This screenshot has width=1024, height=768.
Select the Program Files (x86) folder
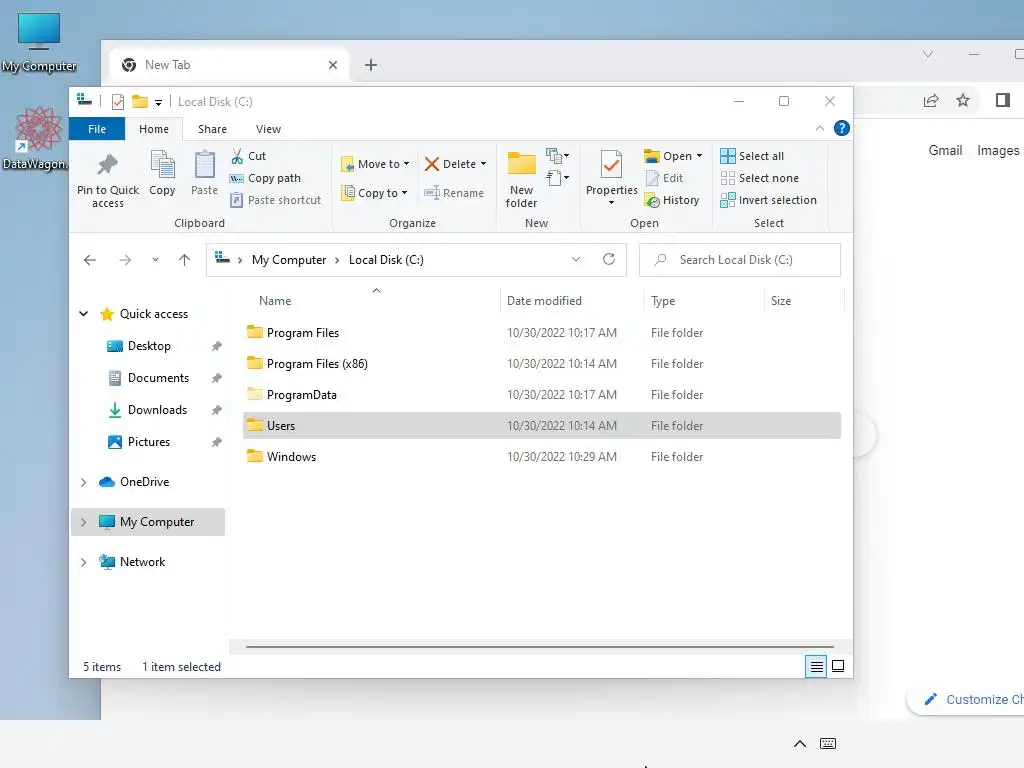(x=541, y=364)
